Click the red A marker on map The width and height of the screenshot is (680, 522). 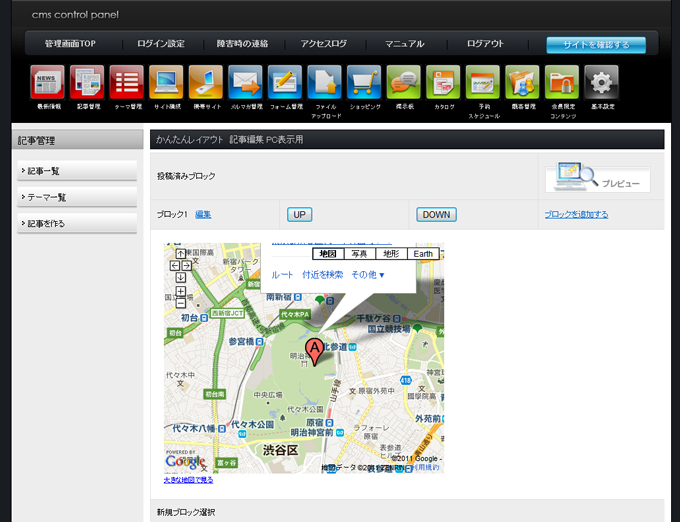click(314, 349)
